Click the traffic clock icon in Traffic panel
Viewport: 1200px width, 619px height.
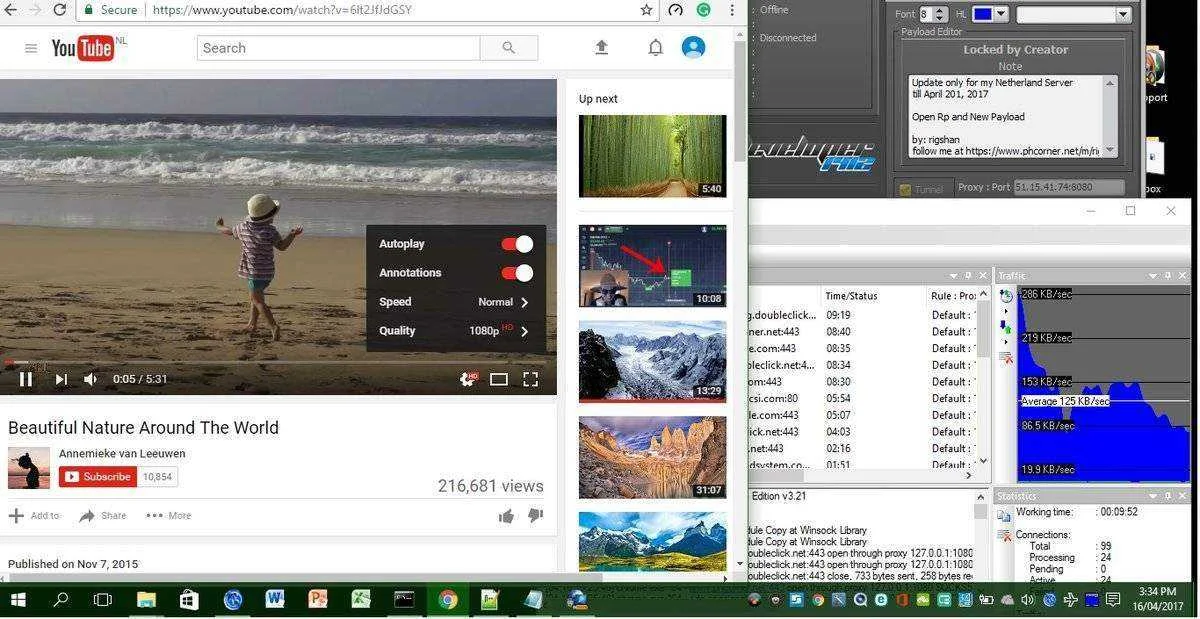(1006, 295)
